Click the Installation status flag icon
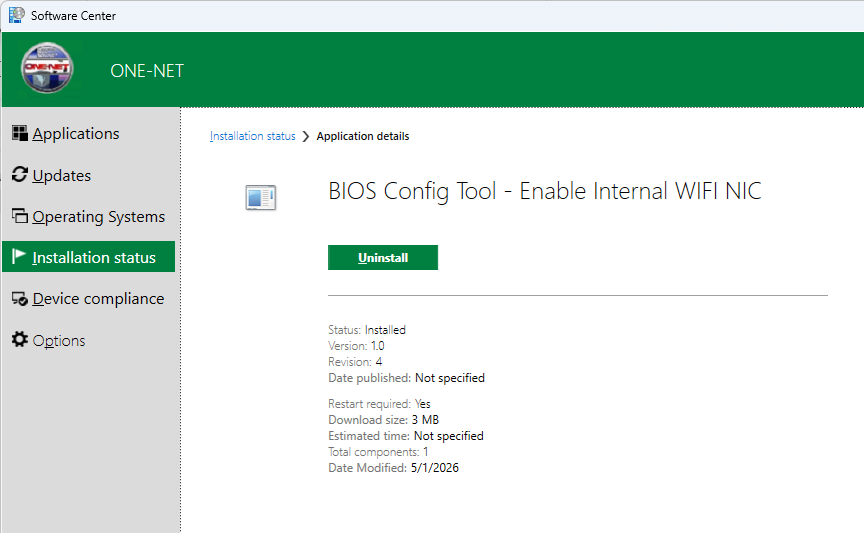This screenshot has height=533, width=864. (x=19, y=256)
